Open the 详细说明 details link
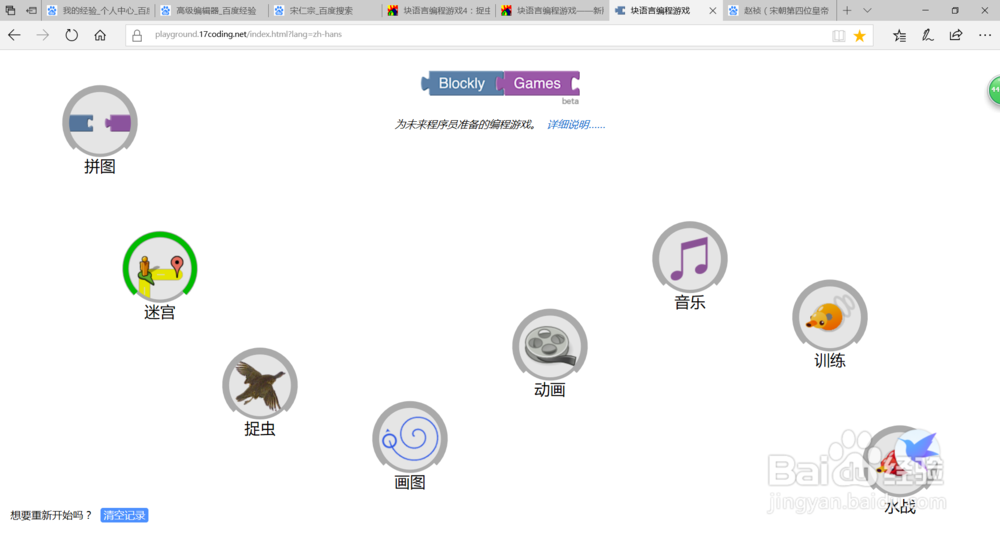This screenshot has width=1000, height=536. [x=576, y=124]
